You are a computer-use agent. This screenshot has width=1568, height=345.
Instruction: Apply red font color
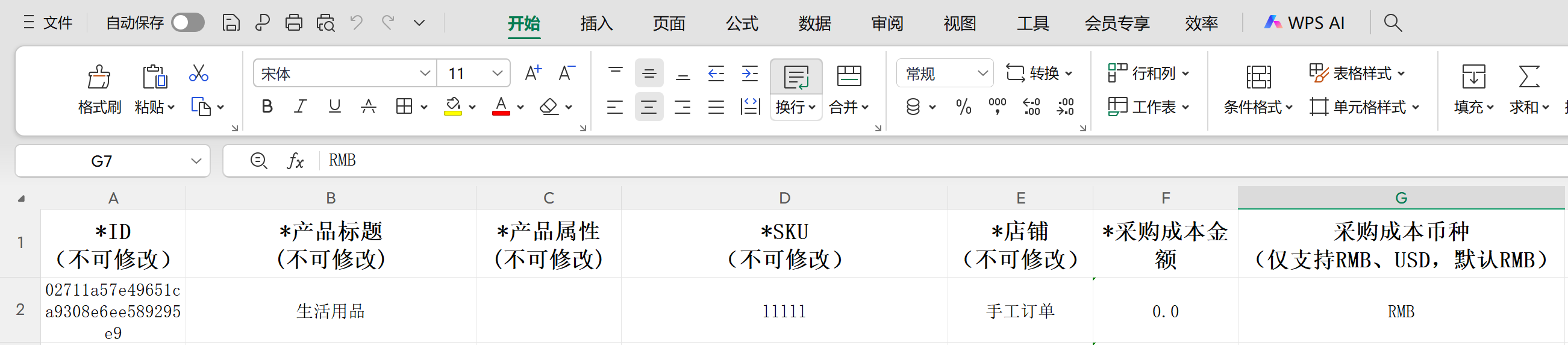501,107
